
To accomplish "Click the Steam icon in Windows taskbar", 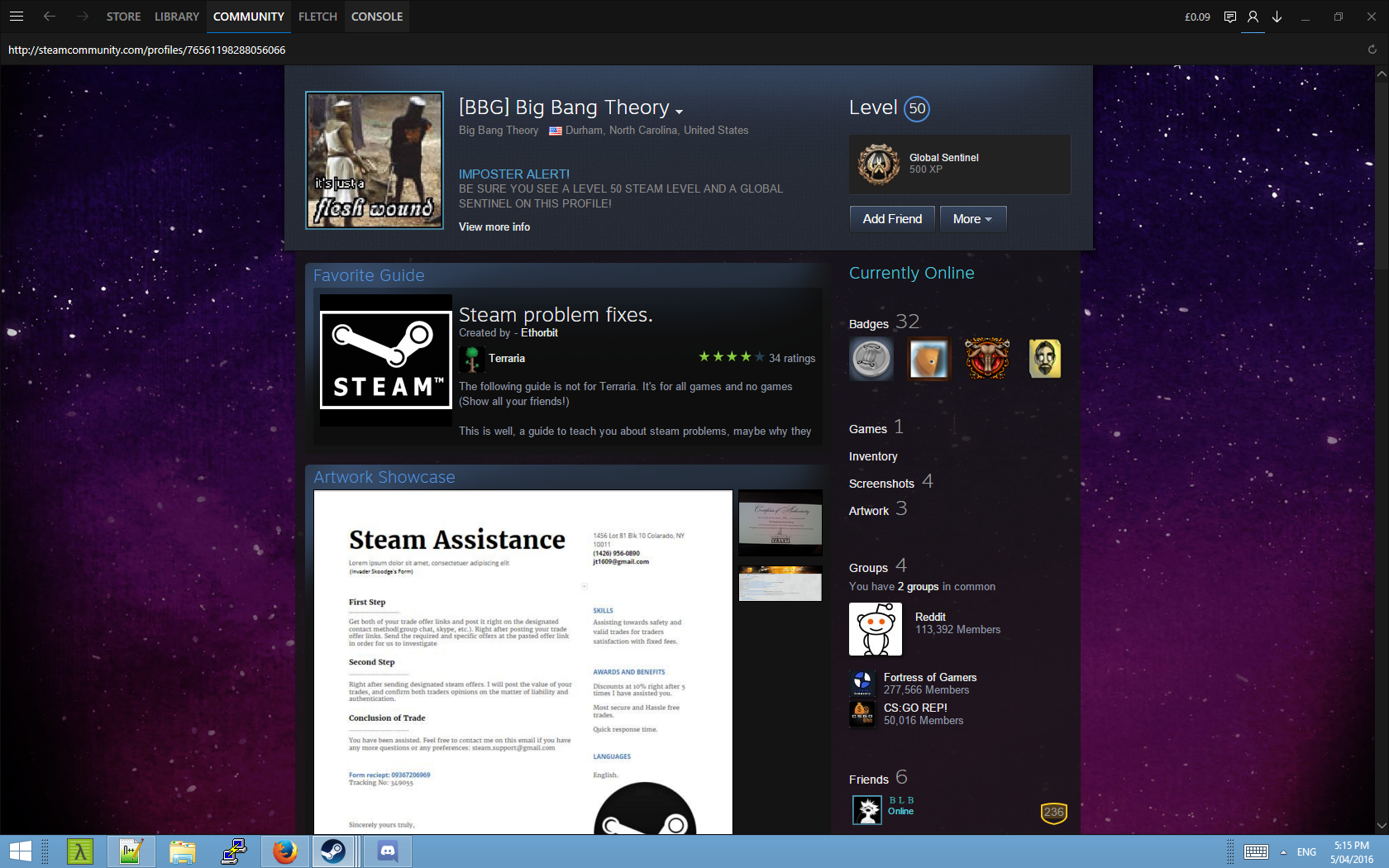I will 333,851.
